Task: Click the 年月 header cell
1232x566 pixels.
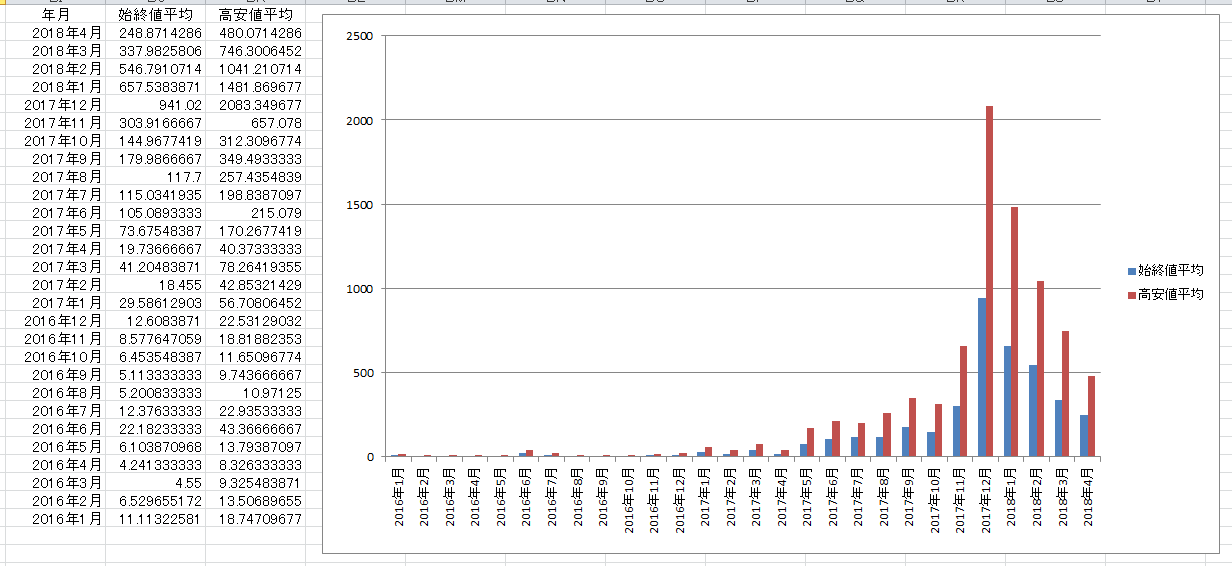Action: (56, 15)
